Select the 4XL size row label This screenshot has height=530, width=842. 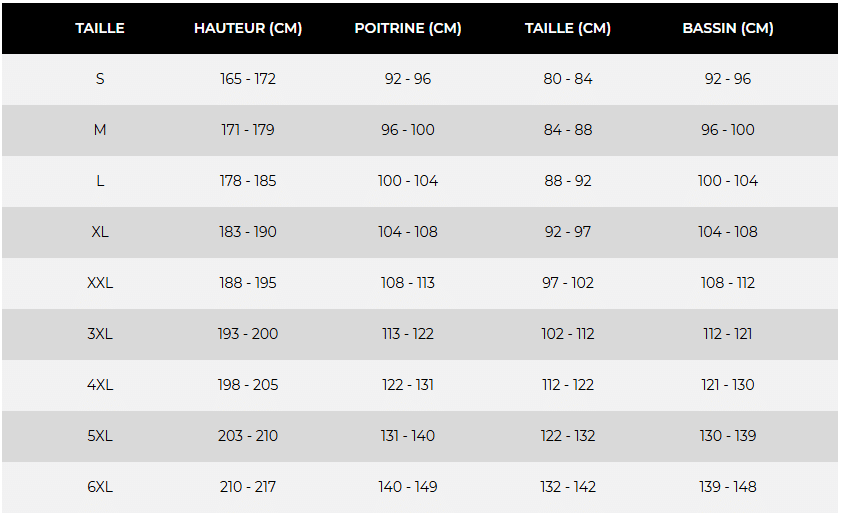[100, 385]
